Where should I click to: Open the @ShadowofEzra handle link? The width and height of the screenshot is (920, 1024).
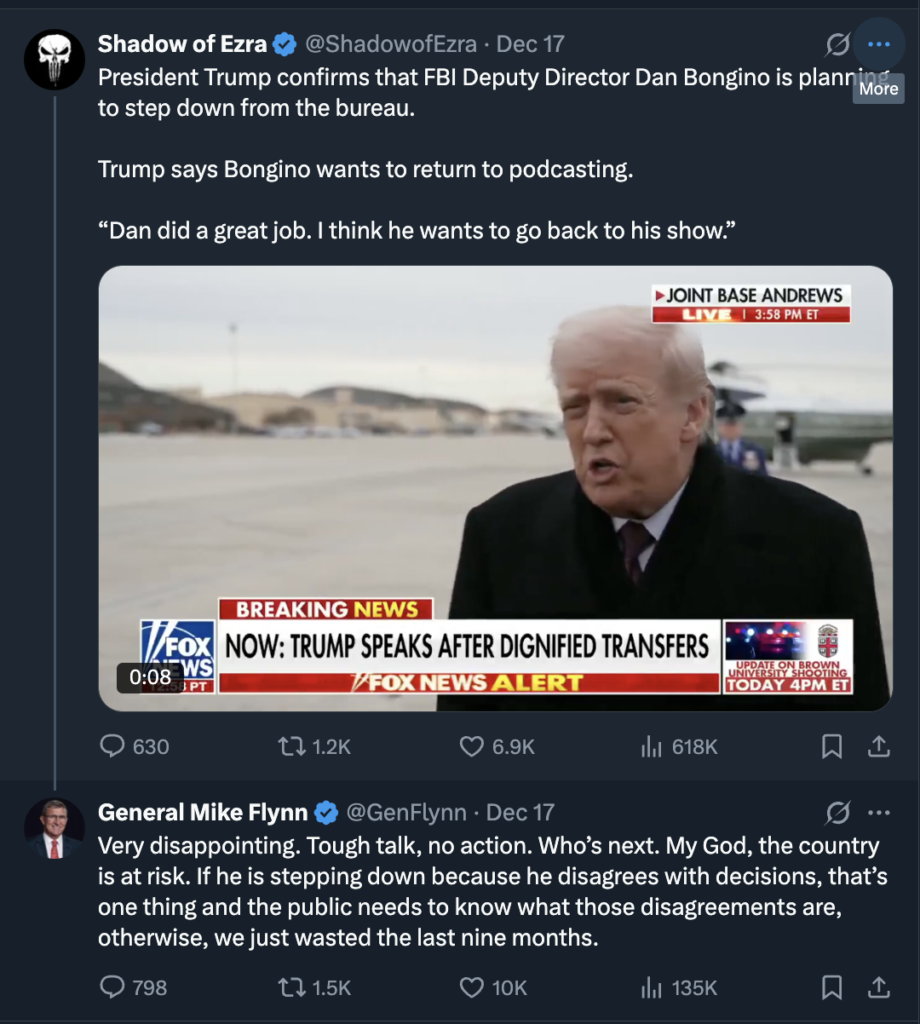point(390,45)
